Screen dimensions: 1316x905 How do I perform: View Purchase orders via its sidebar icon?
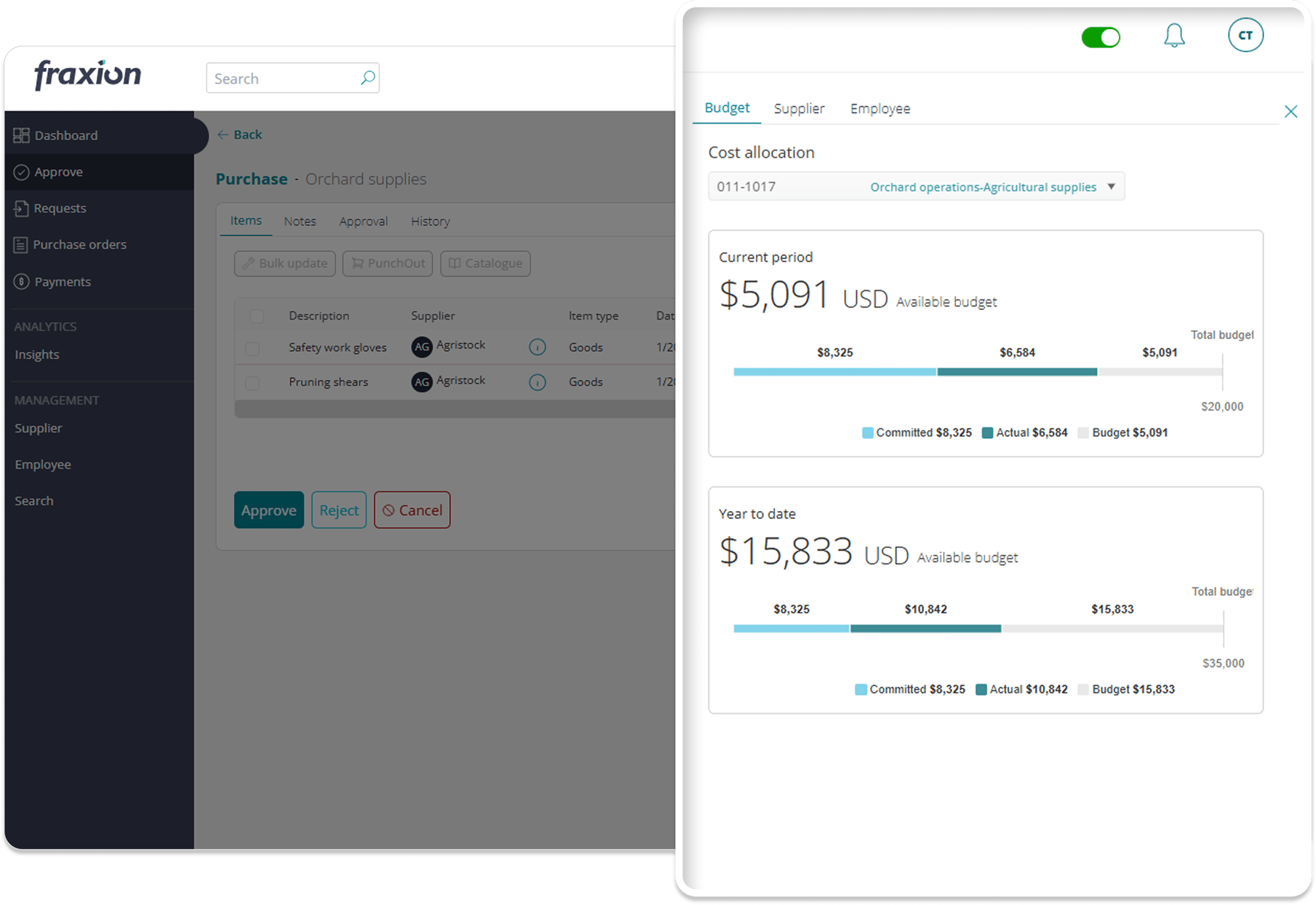click(22, 244)
